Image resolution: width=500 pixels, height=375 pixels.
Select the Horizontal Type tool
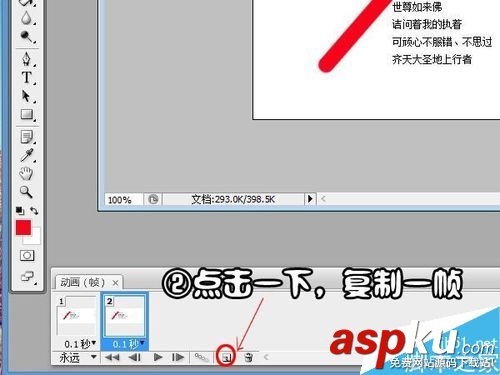[x=26, y=77]
